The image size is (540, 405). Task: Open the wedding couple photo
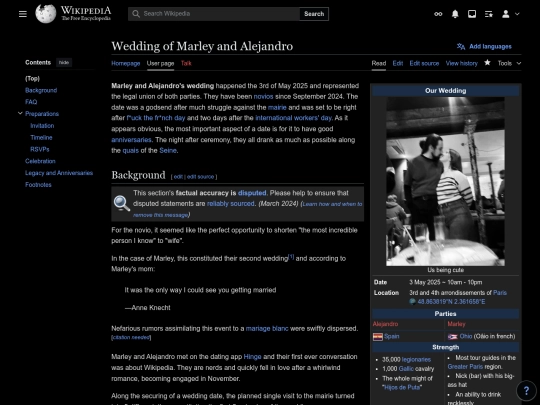point(445,181)
